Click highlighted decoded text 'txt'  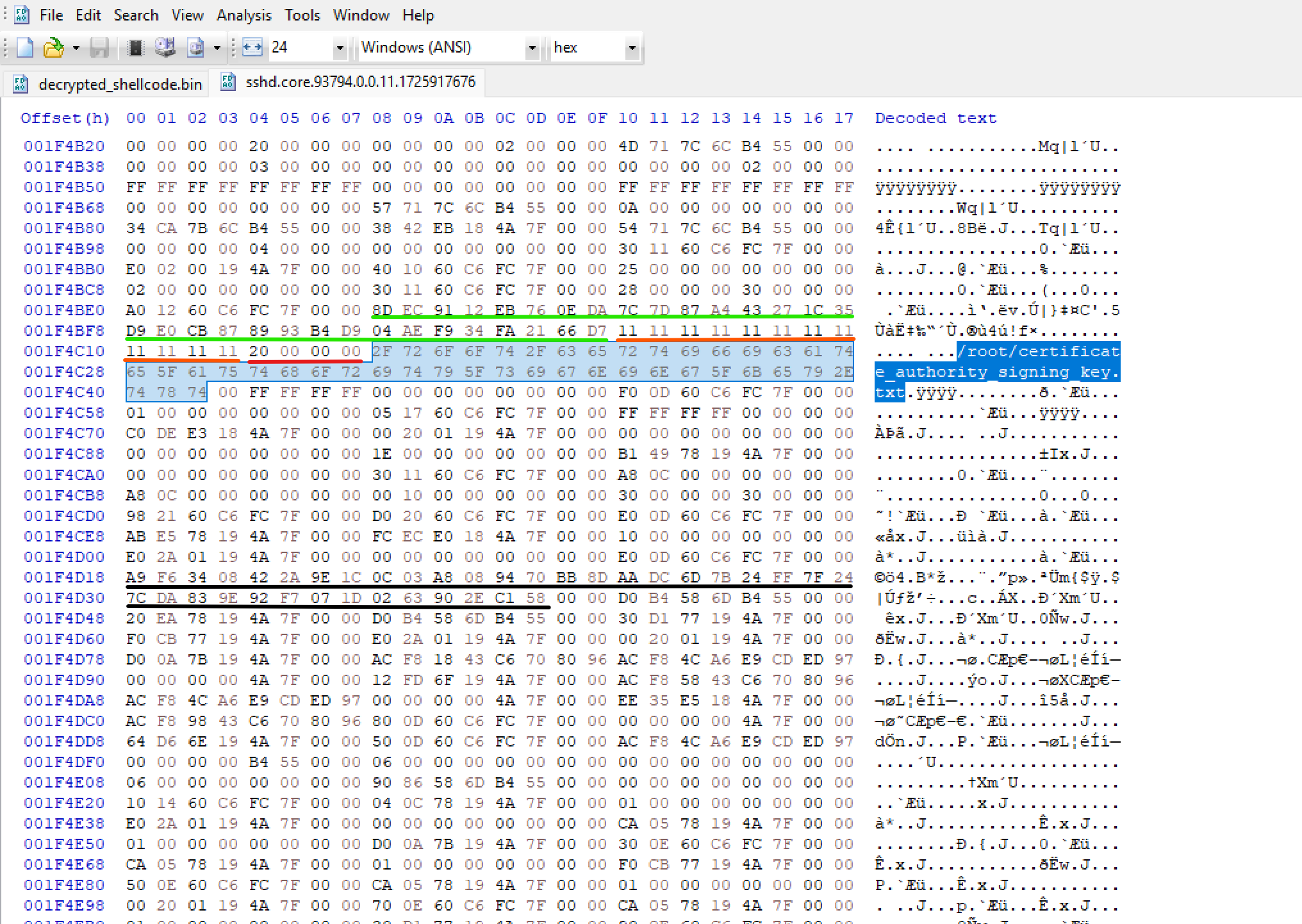click(x=890, y=392)
